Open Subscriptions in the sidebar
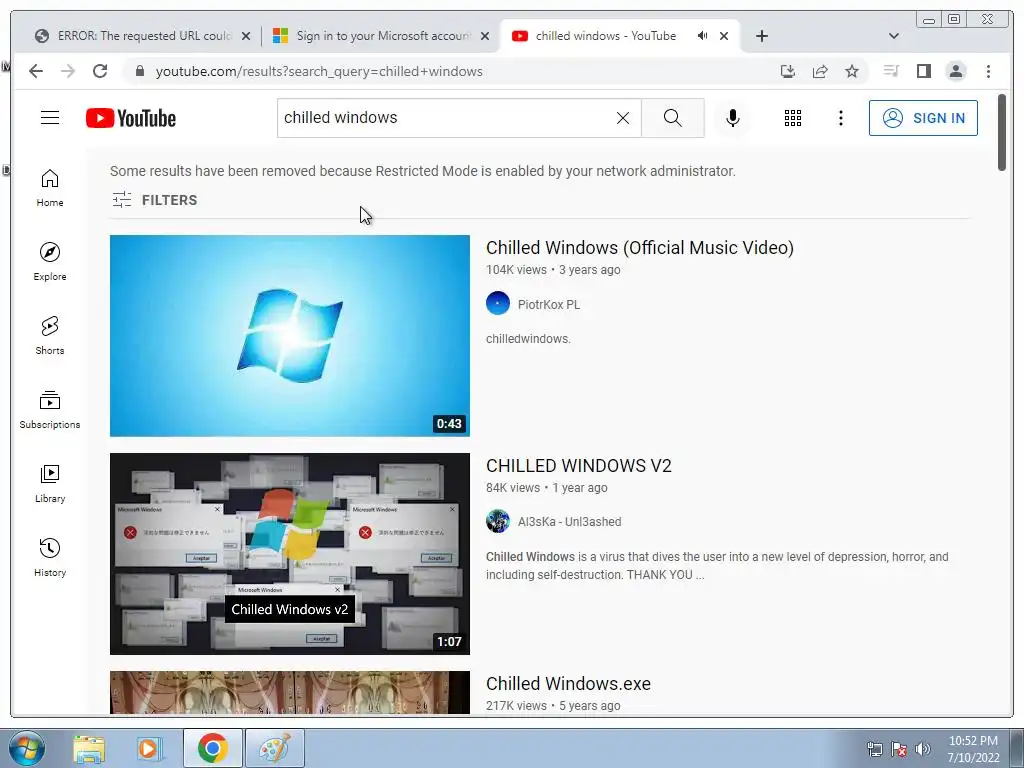Screen dimensions: 1024x768 click(x=50, y=409)
